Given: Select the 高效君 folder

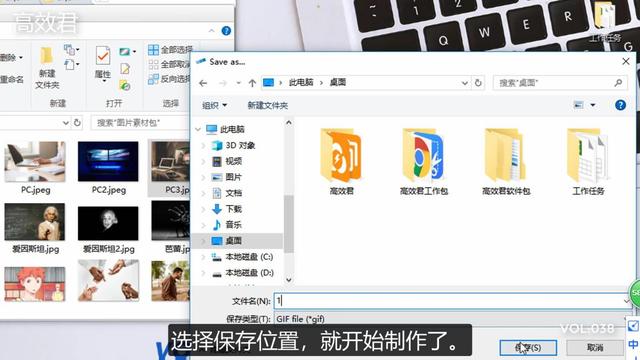Looking at the screenshot, I should pos(341,162).
